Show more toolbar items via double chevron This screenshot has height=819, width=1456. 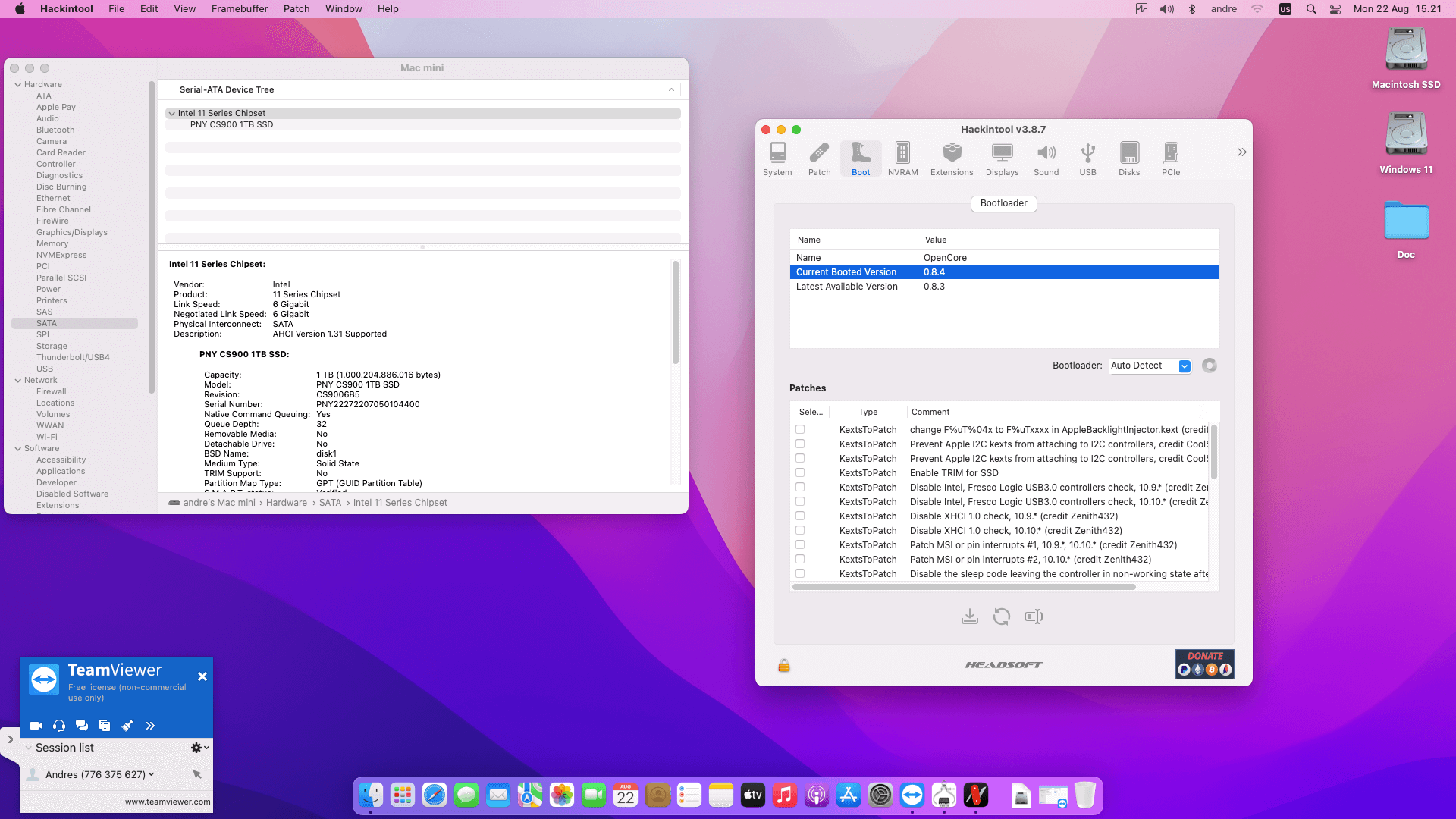pos(1241,152)
